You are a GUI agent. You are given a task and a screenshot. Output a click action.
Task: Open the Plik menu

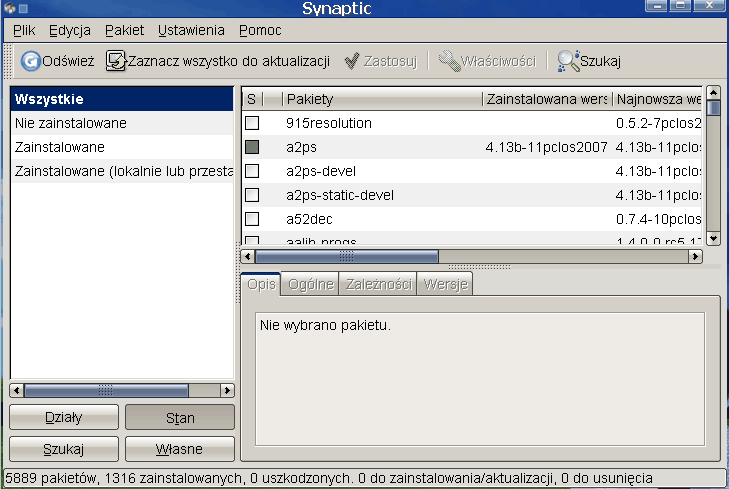click(24, 30)
